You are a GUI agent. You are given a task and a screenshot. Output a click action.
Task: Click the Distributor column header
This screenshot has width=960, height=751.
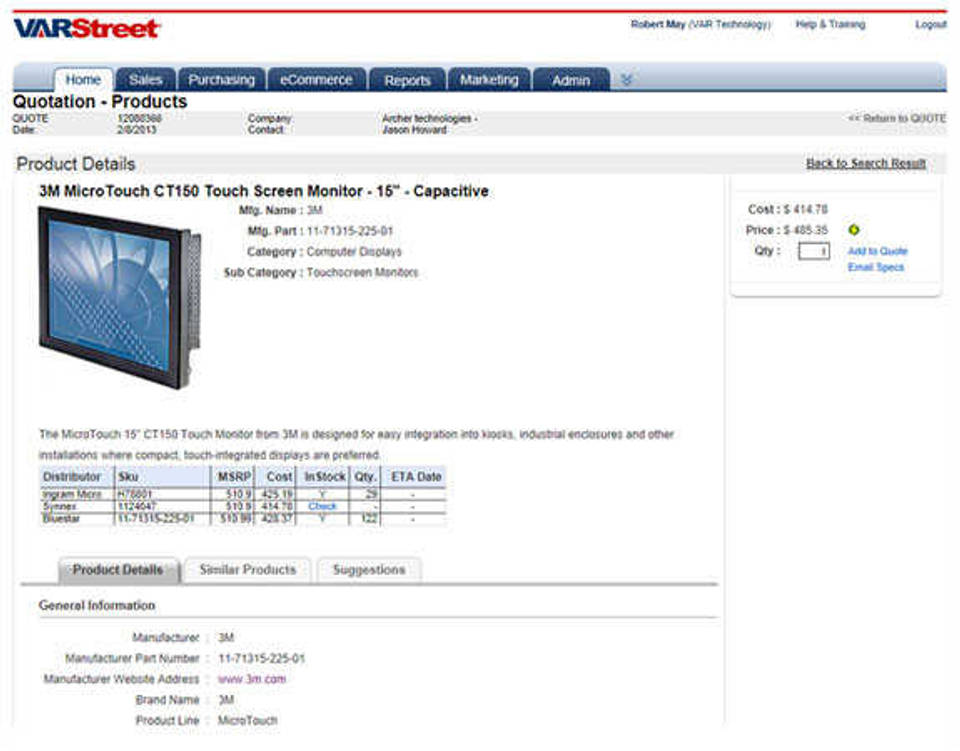77,477
